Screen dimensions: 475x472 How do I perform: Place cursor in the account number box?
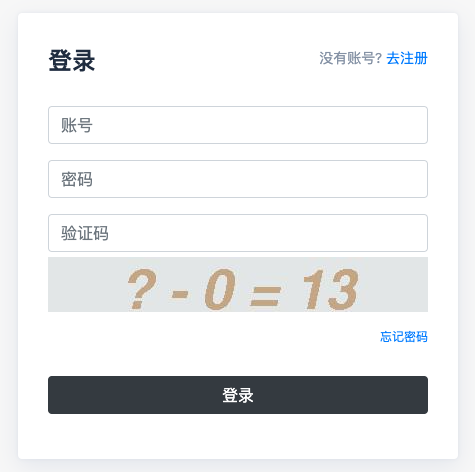point(238,125)
